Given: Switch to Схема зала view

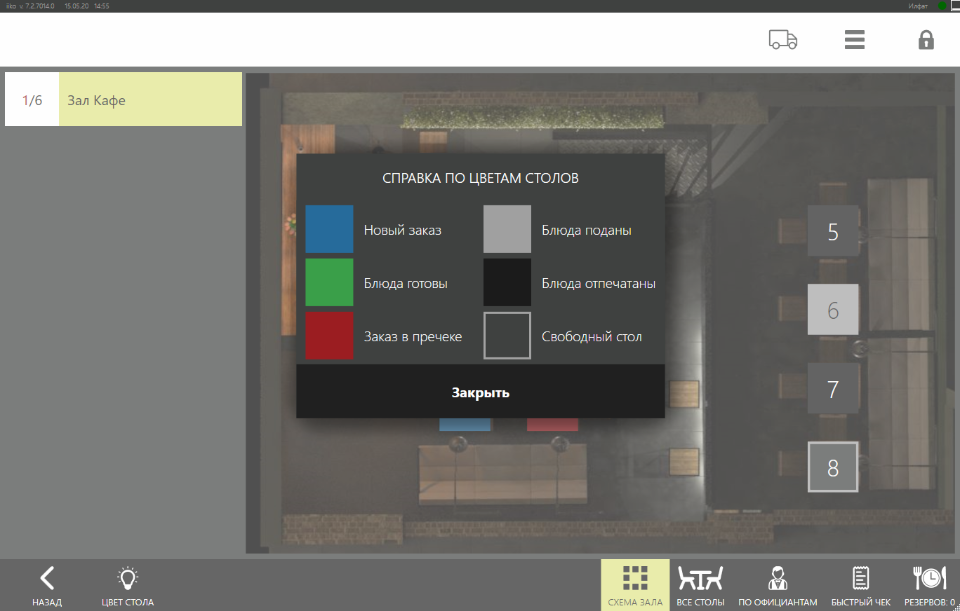Looking at the screenshot, I should (x=635, y=585).
